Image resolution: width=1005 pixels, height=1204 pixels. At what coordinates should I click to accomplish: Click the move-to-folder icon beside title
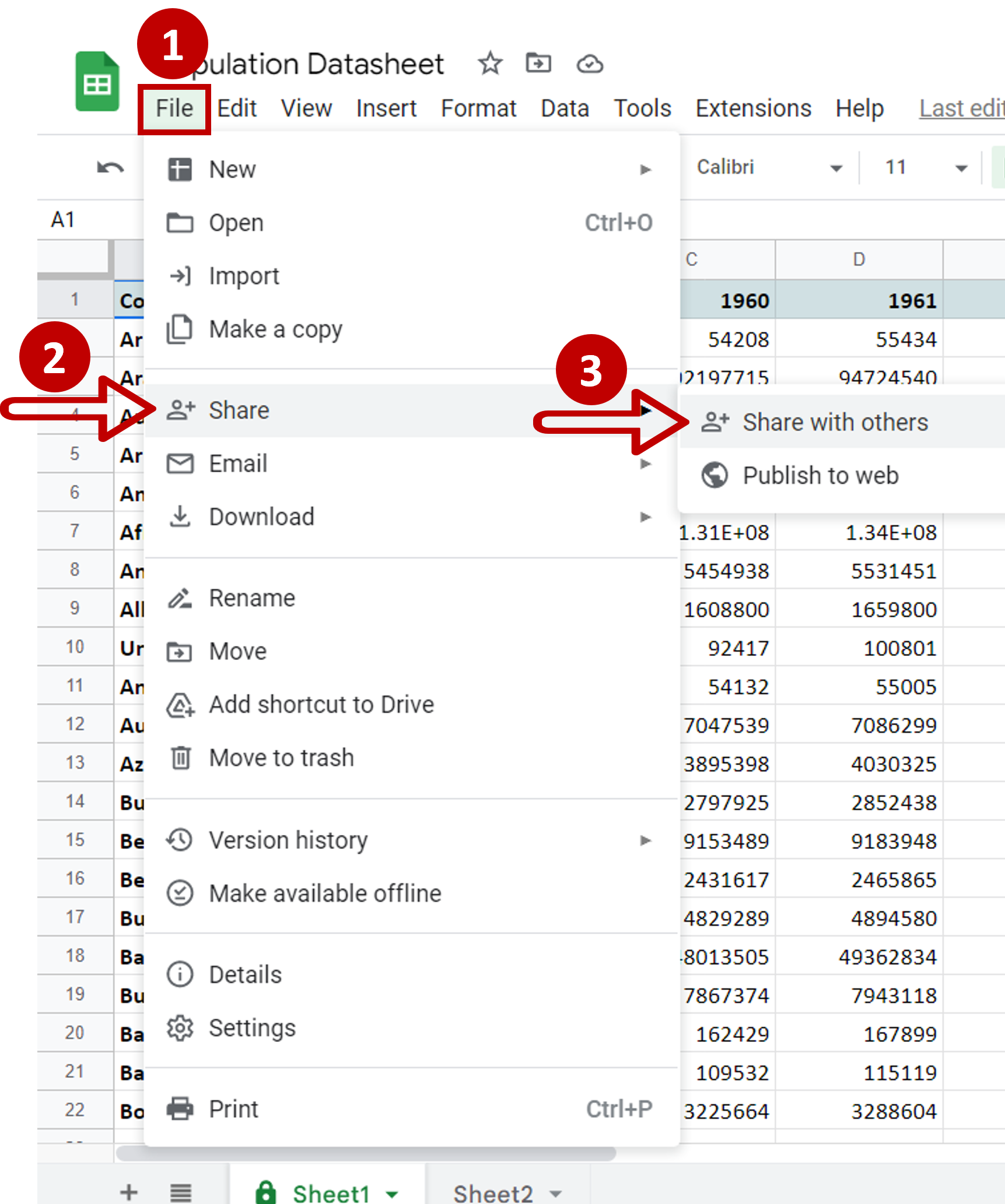[x=538, y=62]
